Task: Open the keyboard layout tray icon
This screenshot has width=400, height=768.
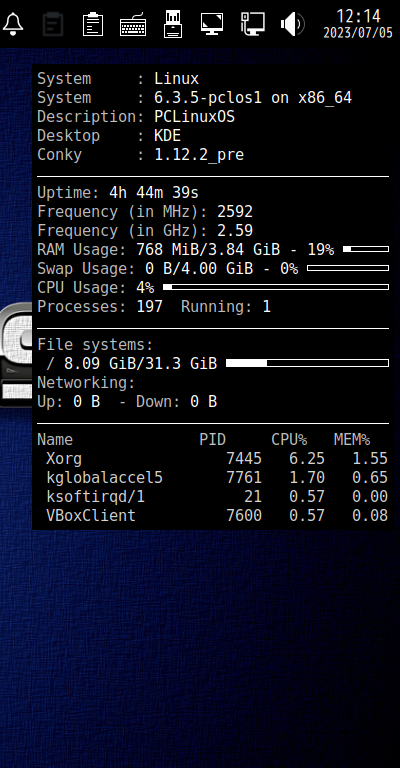Action: [x=133, y=24]
